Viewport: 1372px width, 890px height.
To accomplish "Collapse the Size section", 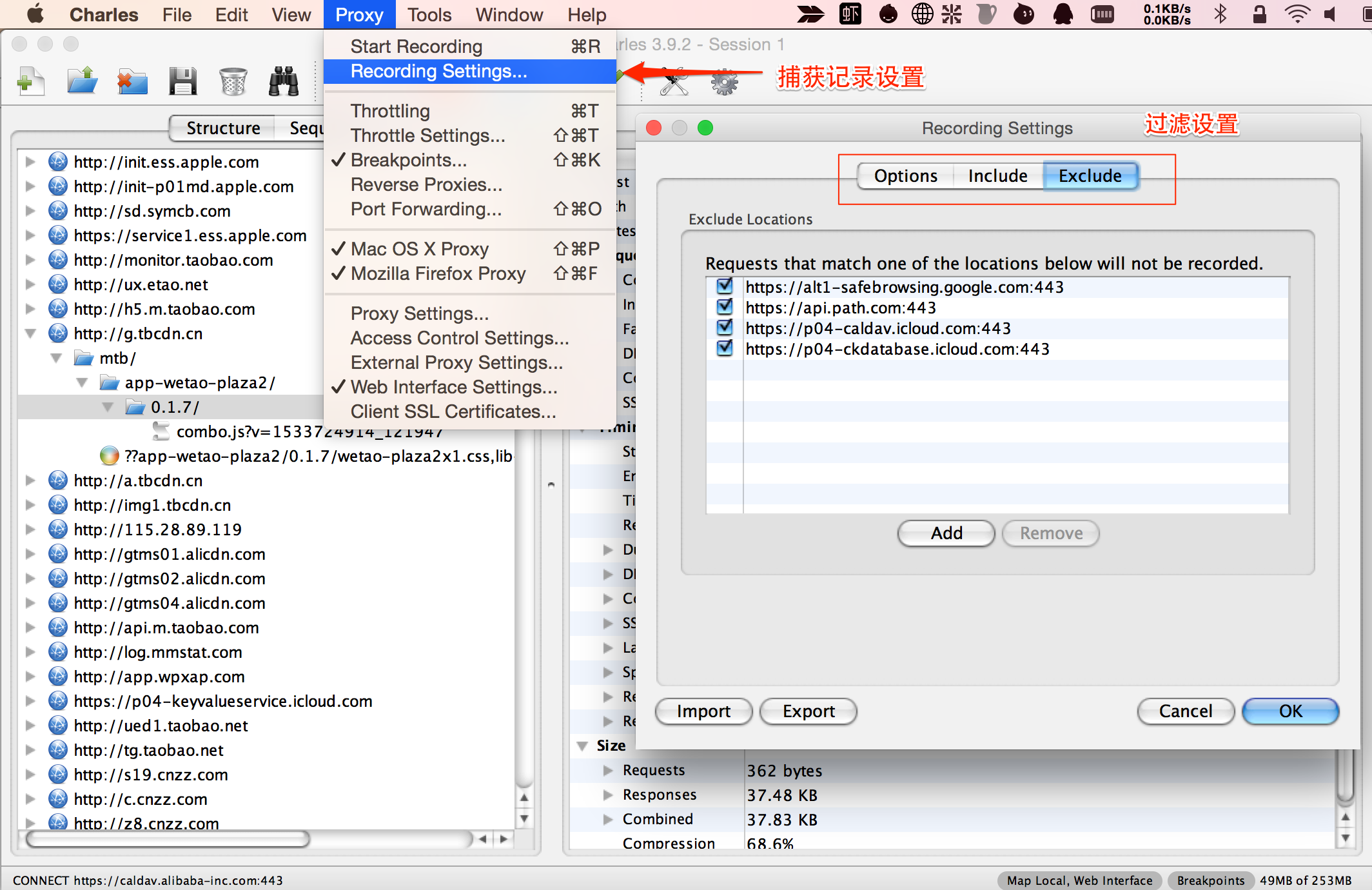I will (582, 746).
